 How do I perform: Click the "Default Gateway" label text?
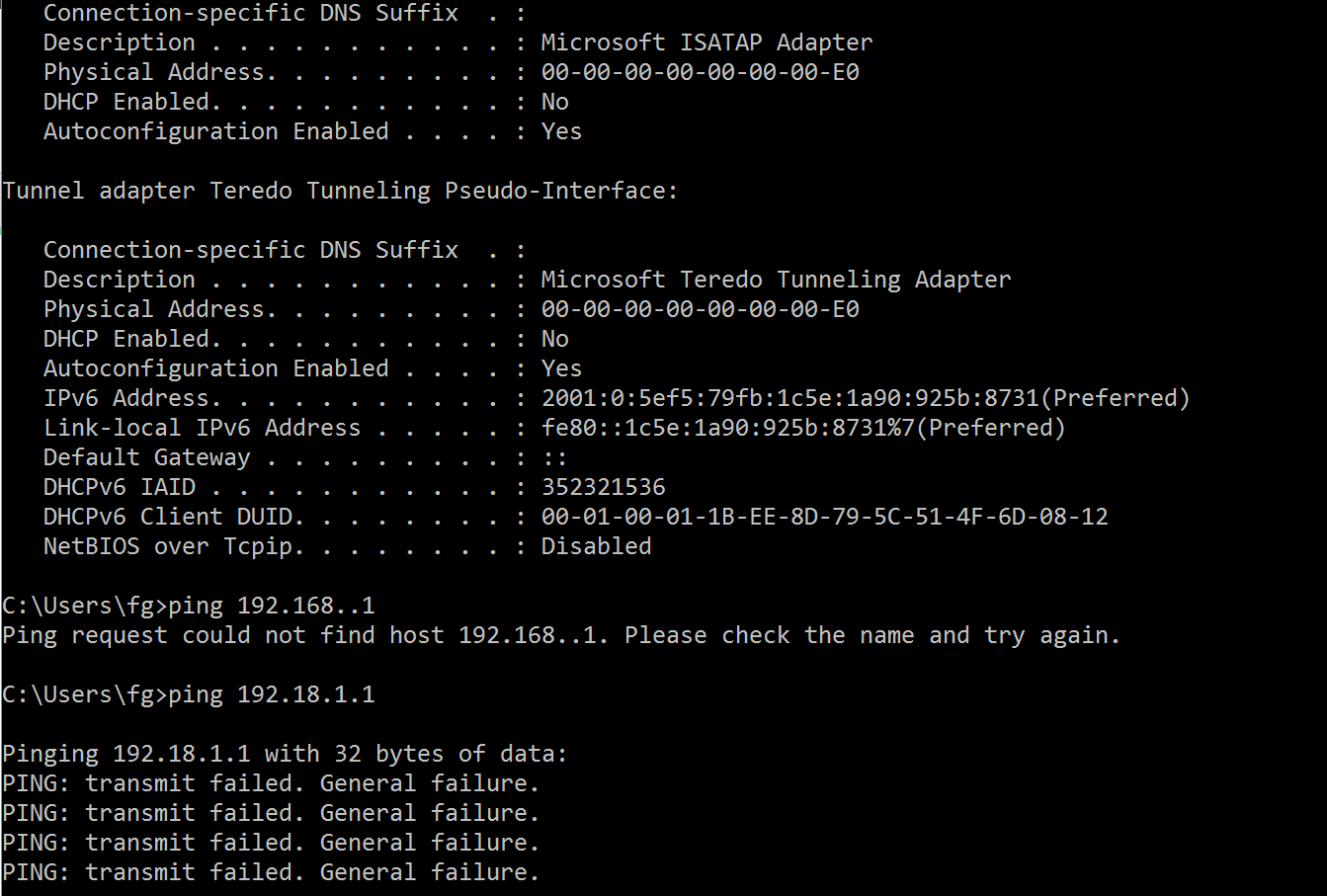[146, 457]
